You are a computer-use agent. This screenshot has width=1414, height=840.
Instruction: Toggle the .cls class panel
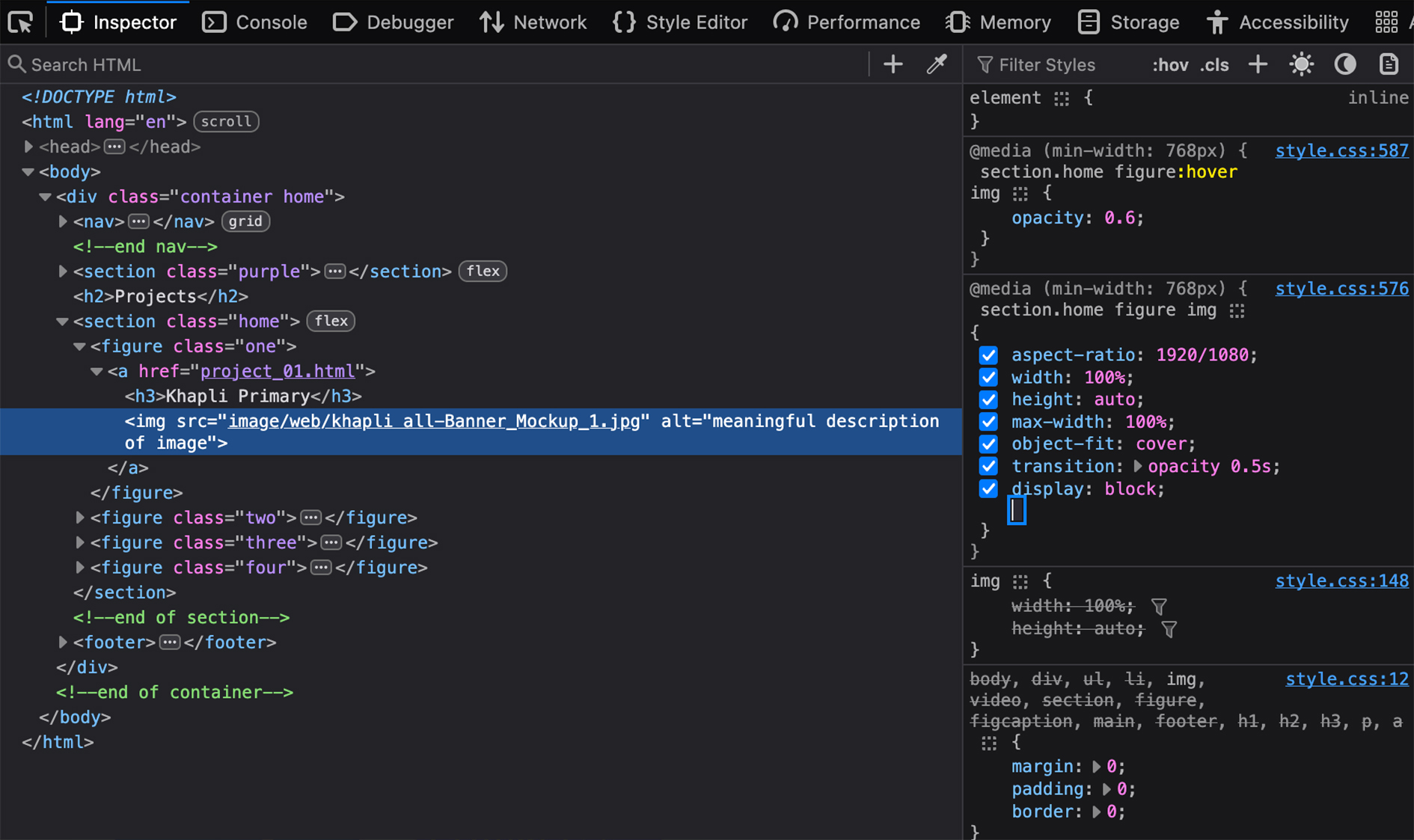(x=1214, y=65)
